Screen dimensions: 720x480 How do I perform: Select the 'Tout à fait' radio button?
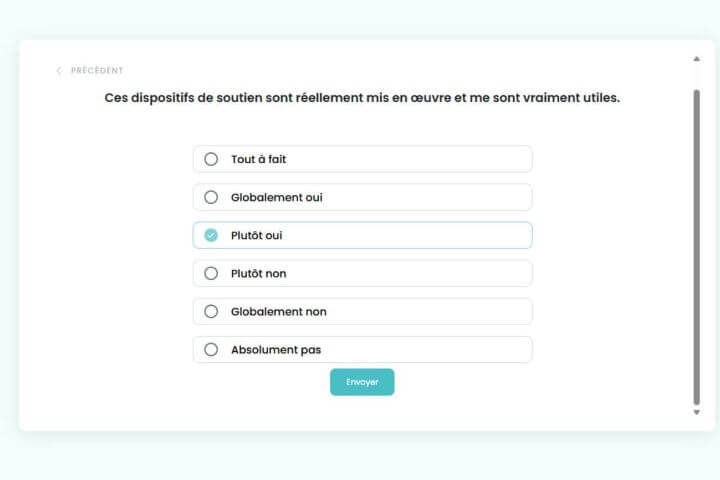point(211,159)
